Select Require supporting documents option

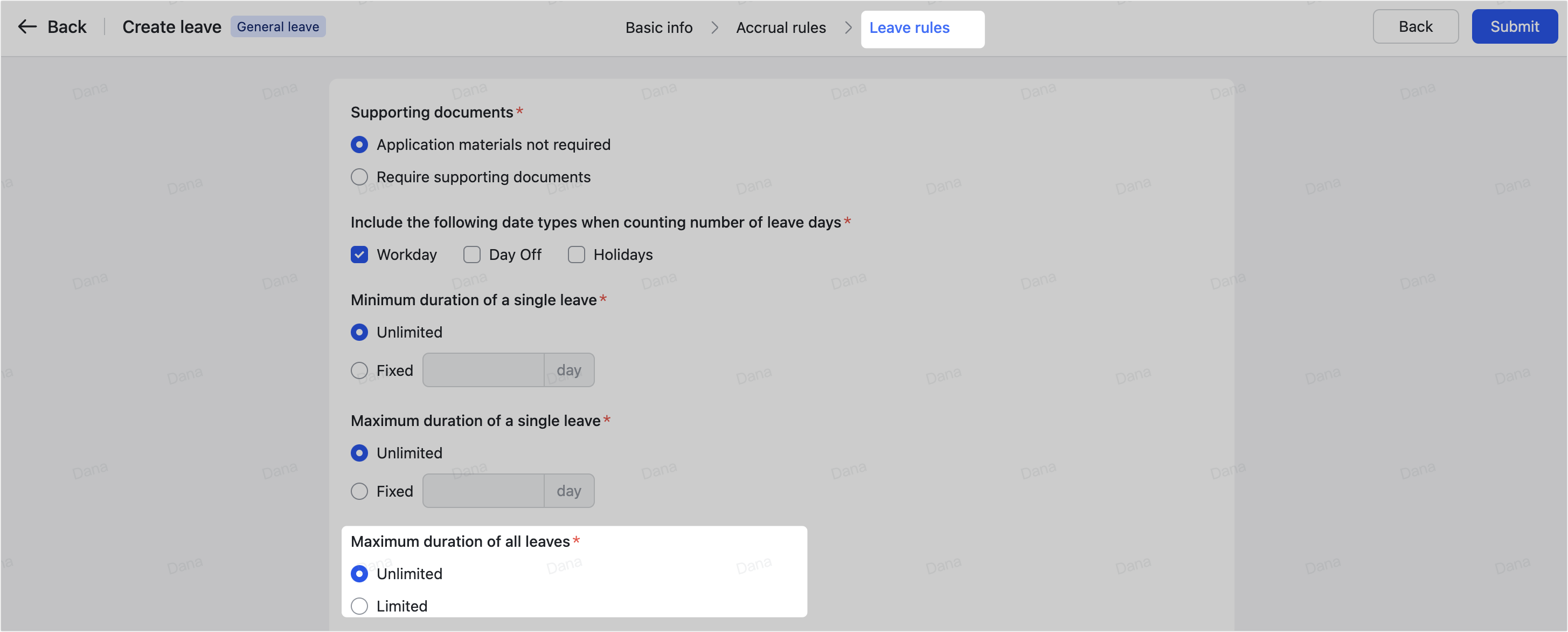[x=359, y=177]
